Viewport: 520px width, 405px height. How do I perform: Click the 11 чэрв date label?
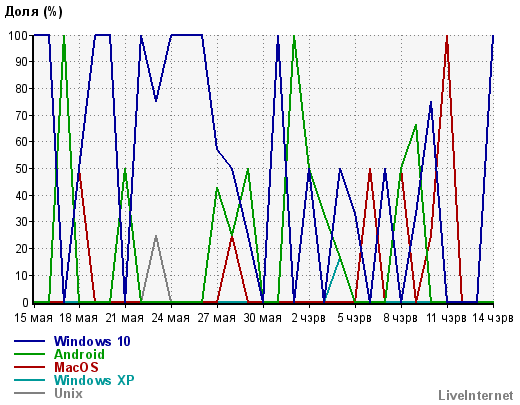pyautogui.click(x=447, y=318)
